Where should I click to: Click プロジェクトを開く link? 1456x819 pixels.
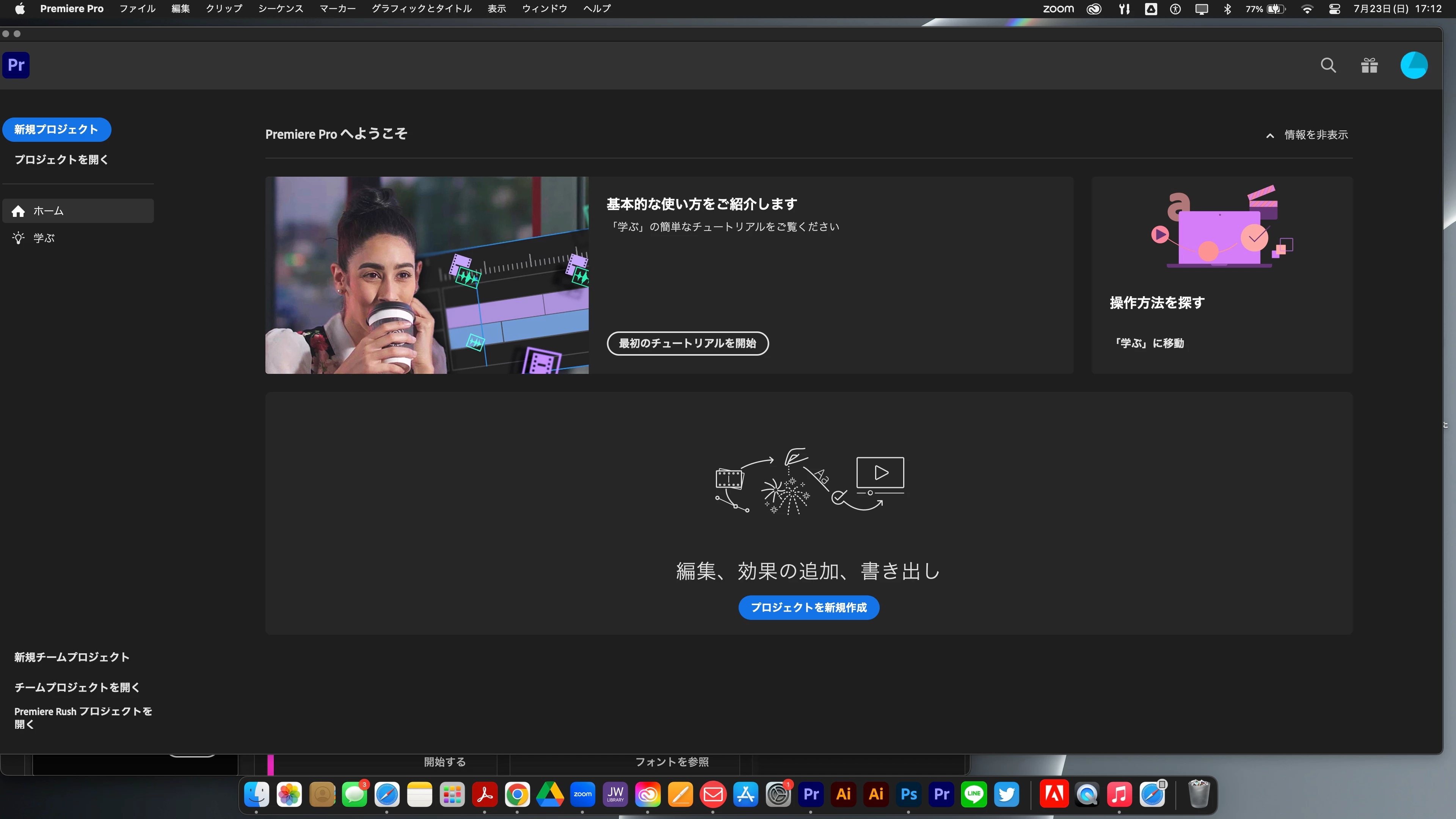[61, 159]
